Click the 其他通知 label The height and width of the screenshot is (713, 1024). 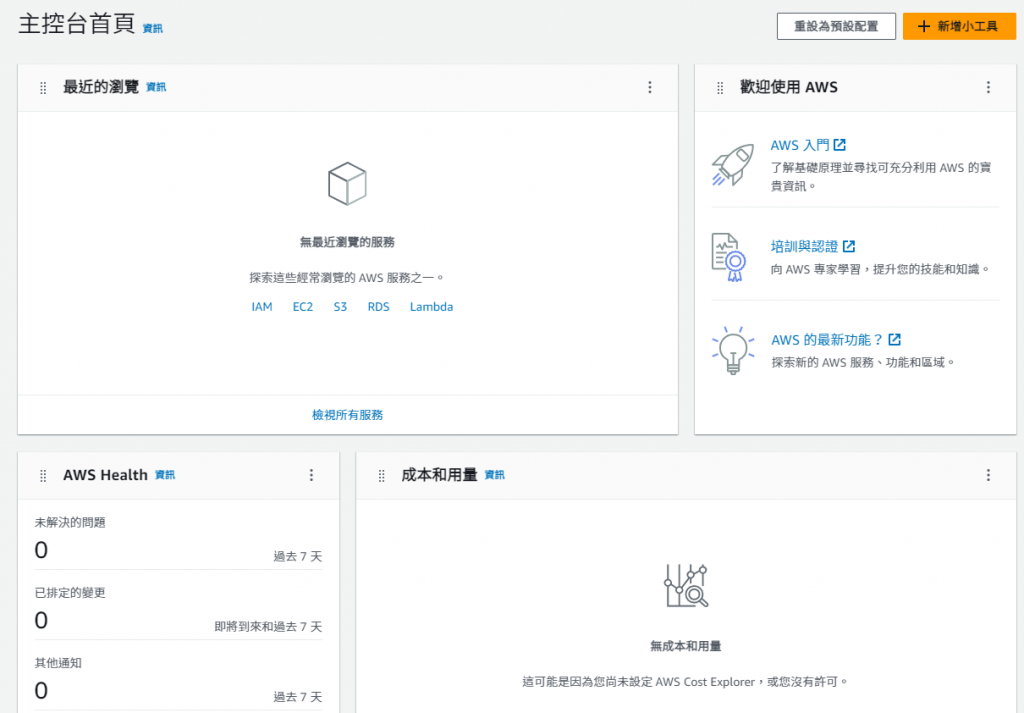tap(58, 663)
